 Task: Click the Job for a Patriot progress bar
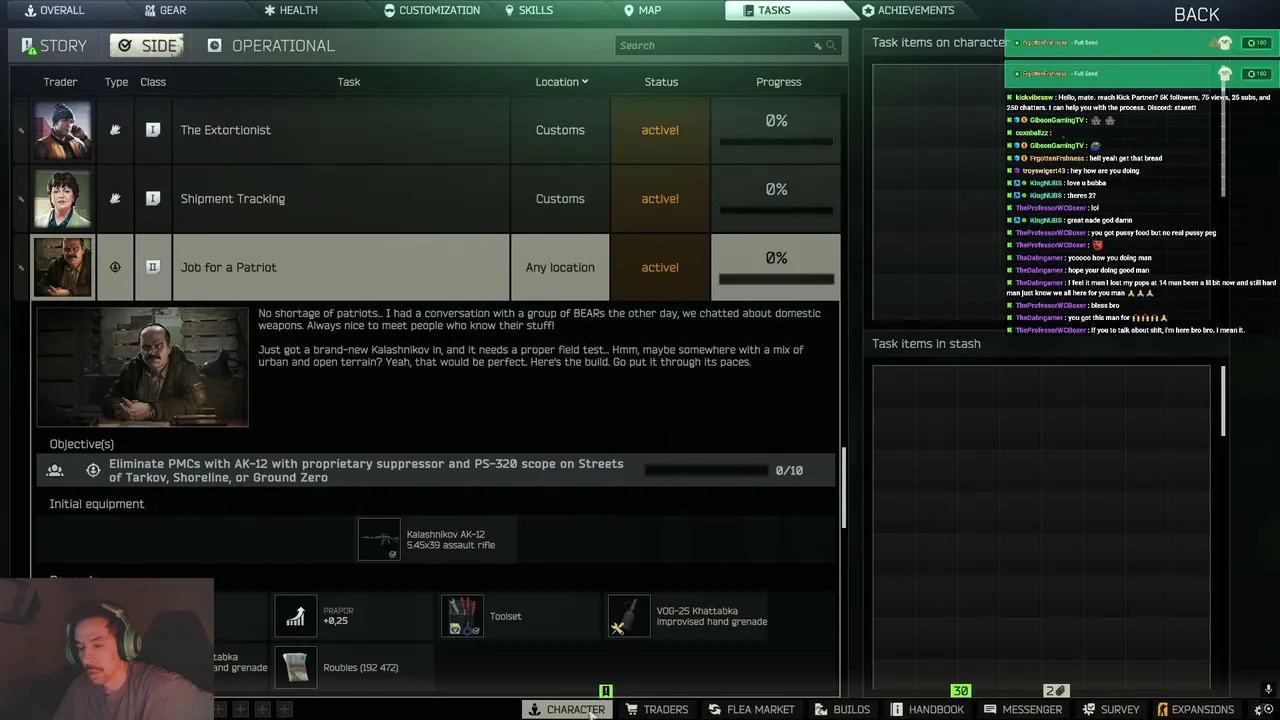click(x=776, y=279)
